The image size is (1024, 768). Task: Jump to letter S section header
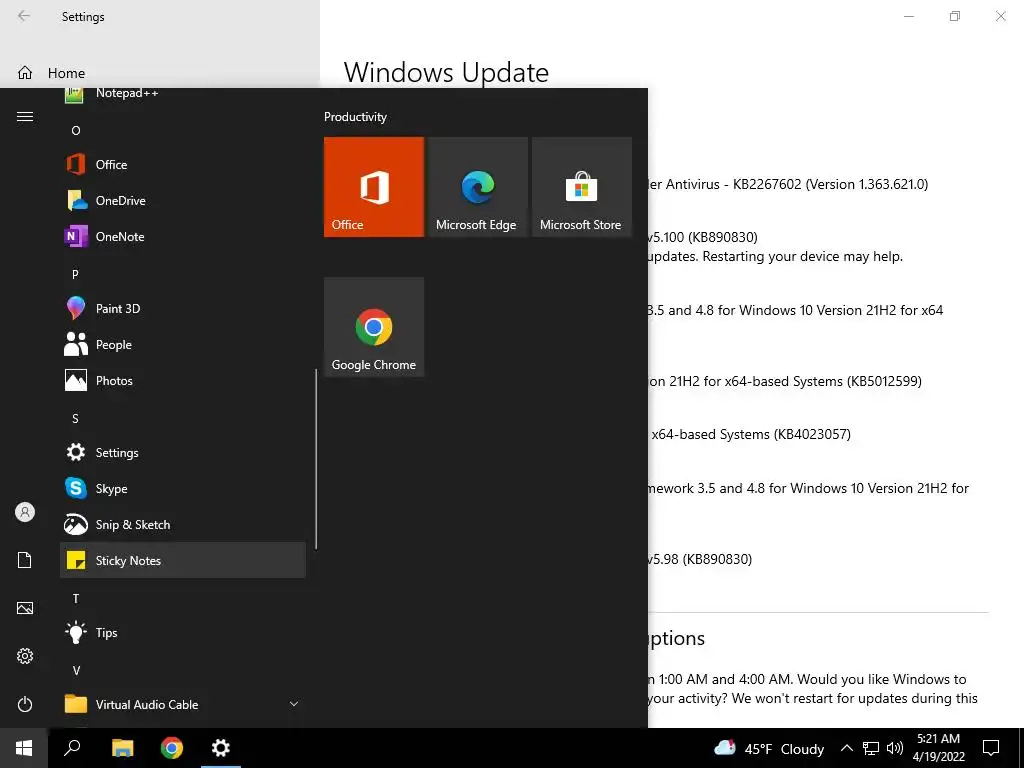point(76,419)
